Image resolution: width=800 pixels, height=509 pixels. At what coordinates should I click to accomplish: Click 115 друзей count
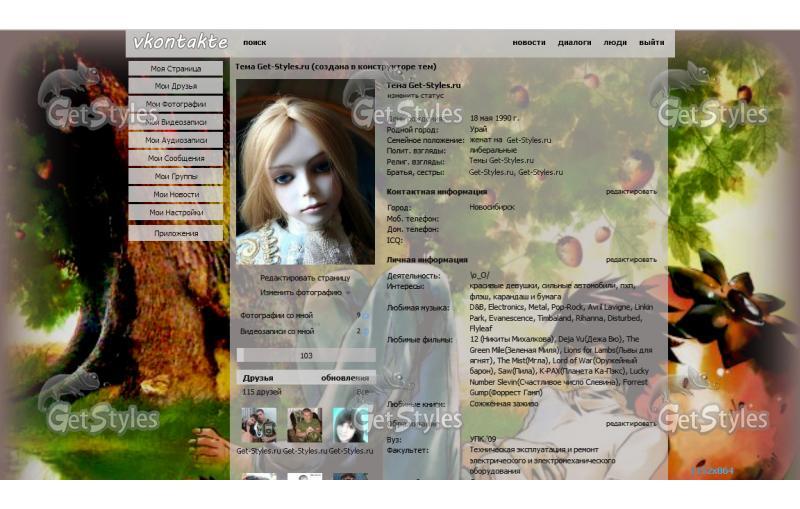tap(262, 392)
